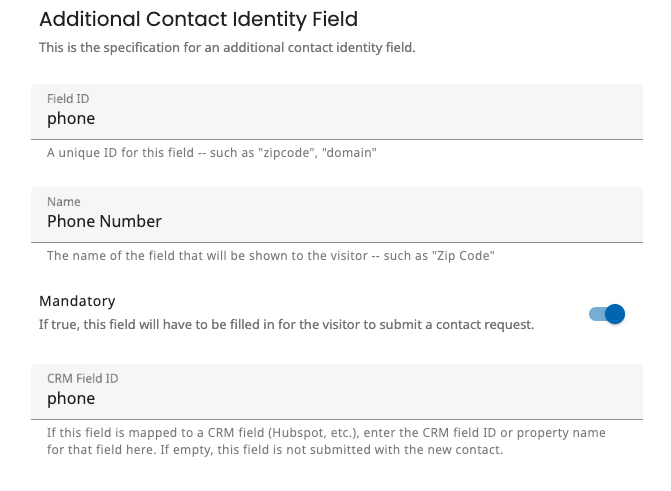671x491 pixels.
Task: Place cursor in 'Phone Number' text
Action: [104, 221]
